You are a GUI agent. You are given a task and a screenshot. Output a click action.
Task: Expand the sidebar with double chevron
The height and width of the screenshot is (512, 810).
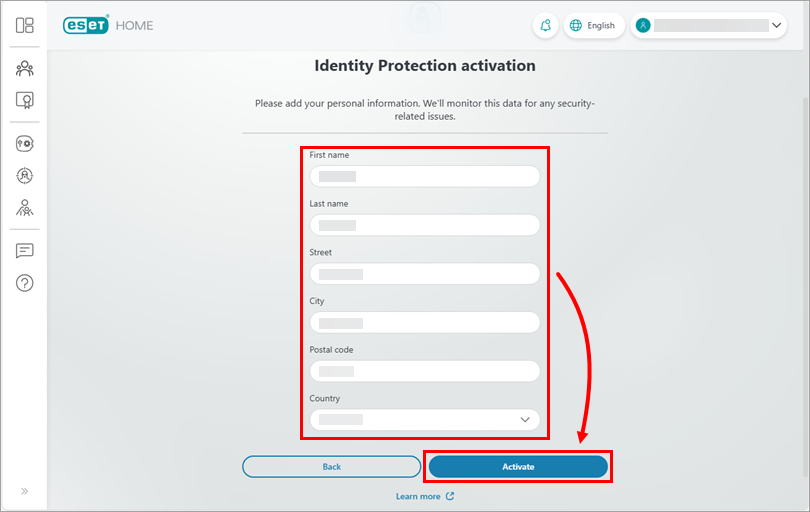[25, 491]
